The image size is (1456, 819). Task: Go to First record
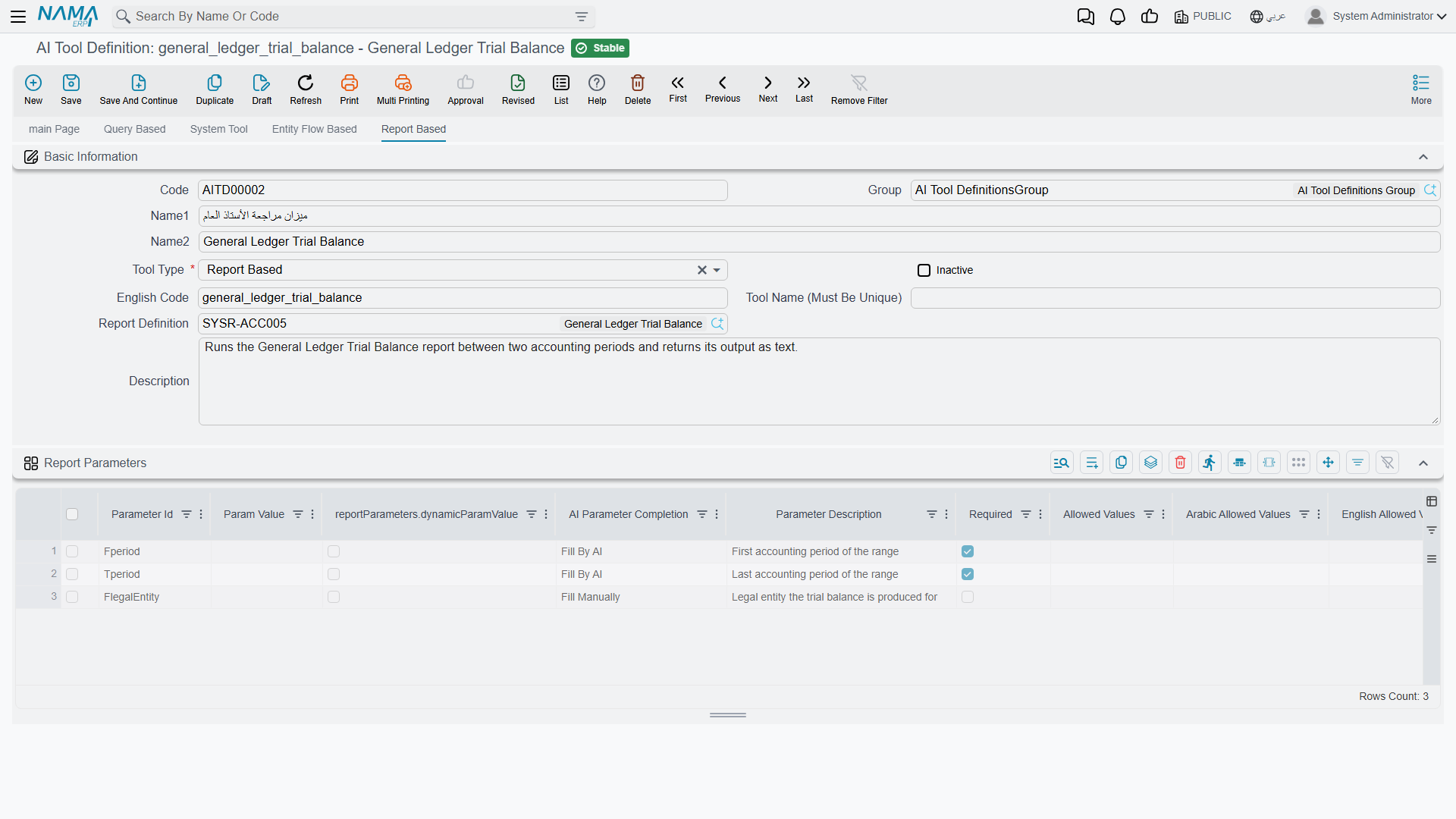pos(678,89)
